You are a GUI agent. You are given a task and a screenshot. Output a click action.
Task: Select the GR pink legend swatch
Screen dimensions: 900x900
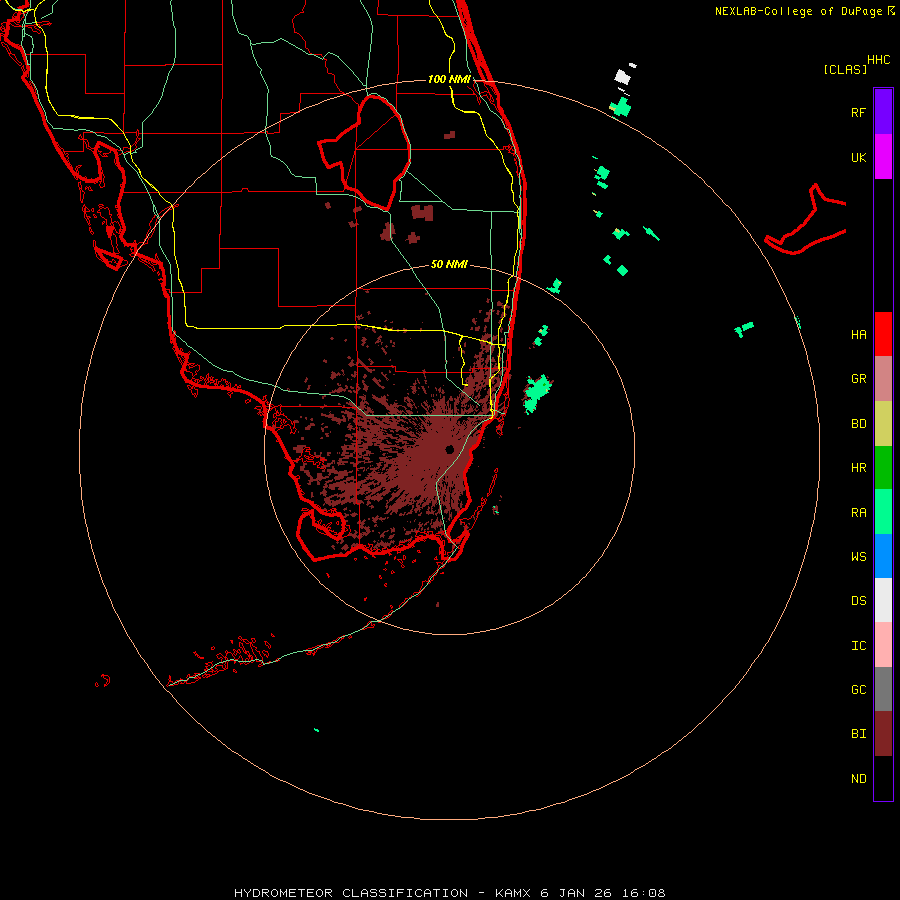click(x=883, y=379)
